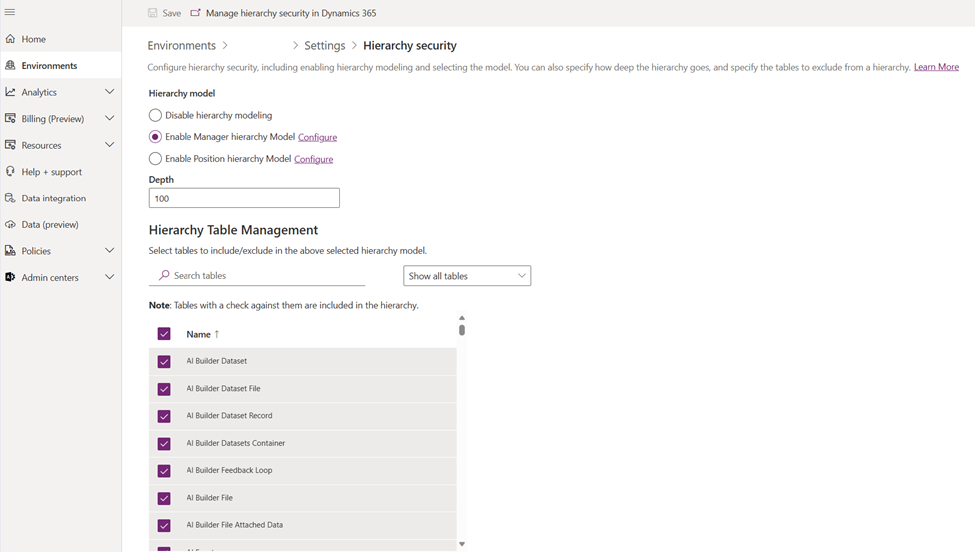Expand the Resources sidebar section

coord(109,145)
